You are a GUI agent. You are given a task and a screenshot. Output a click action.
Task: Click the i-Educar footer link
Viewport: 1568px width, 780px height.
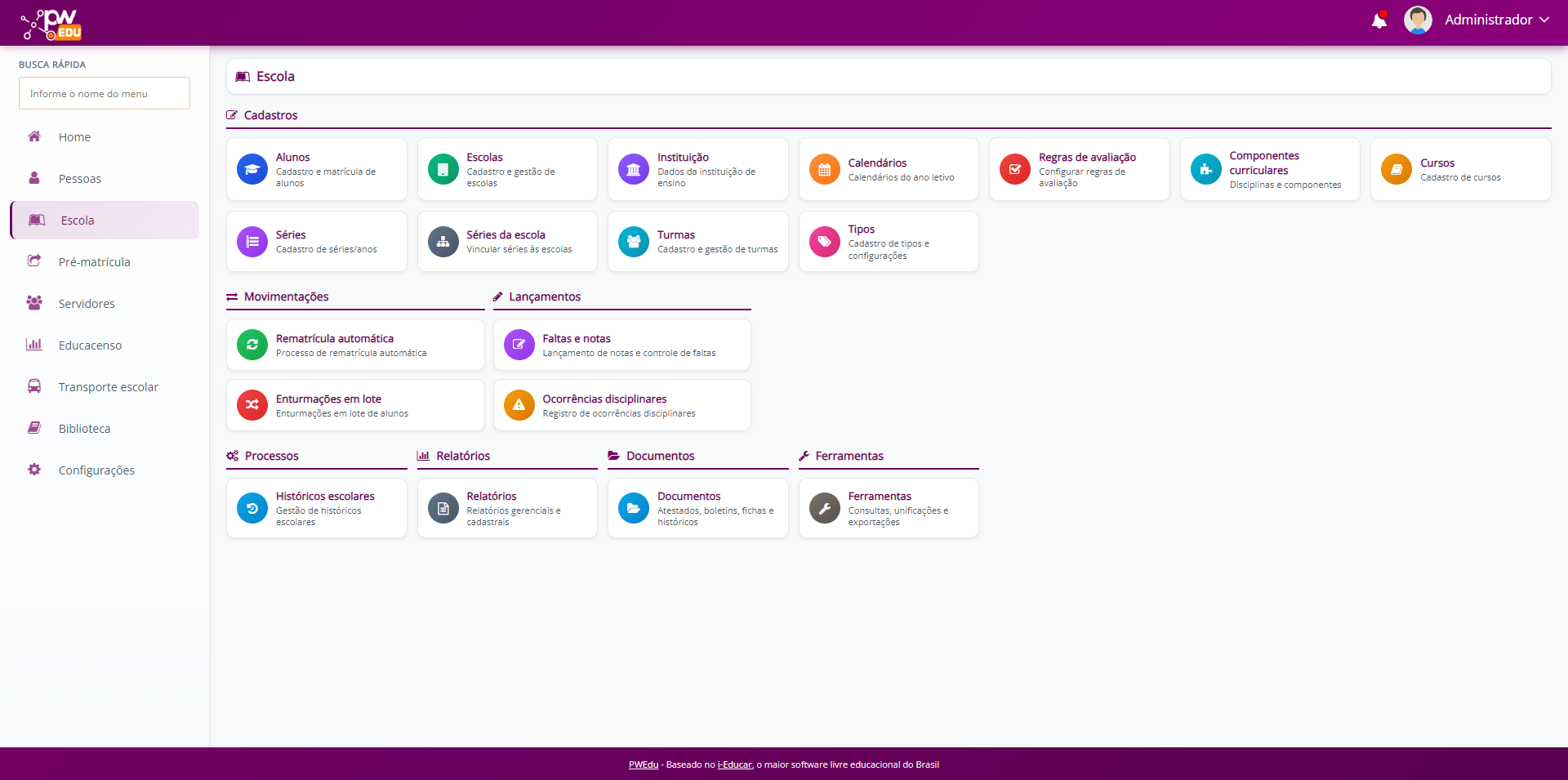pos(734,765)
